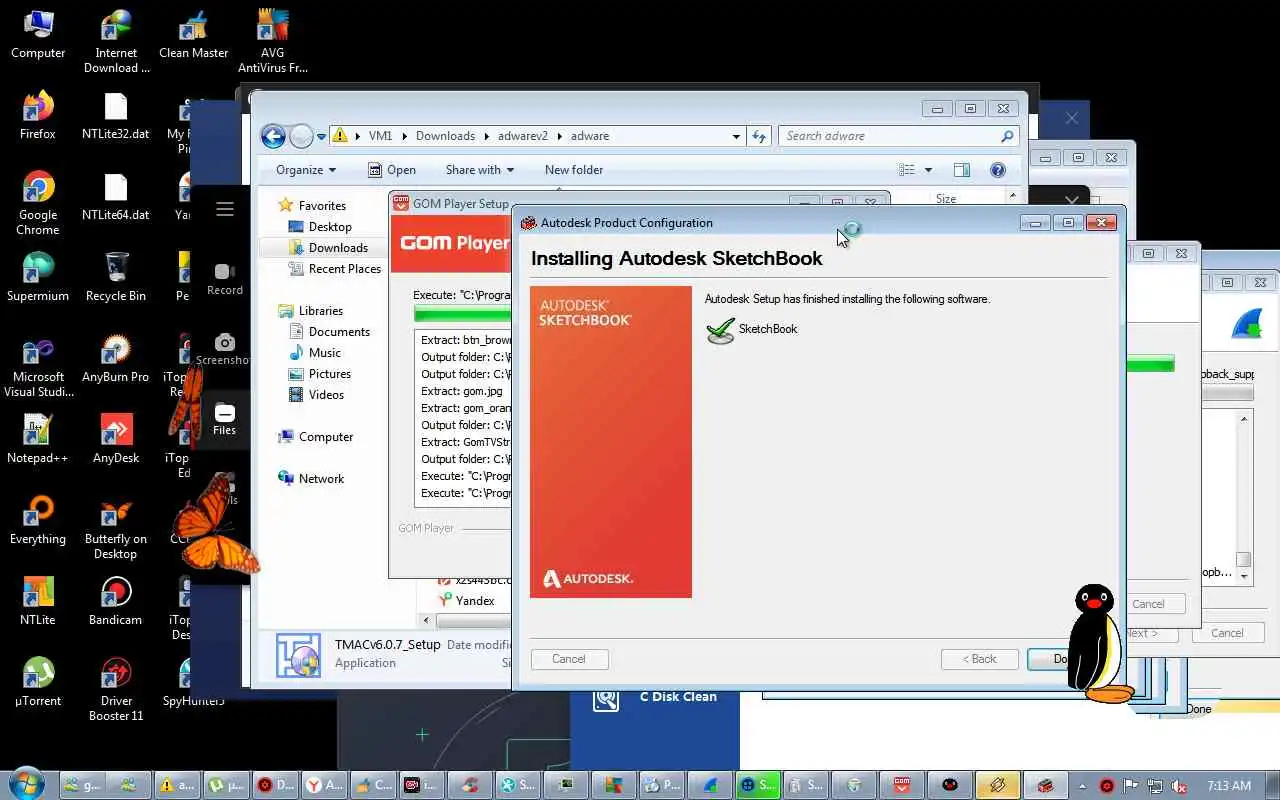This screenshot has height=800, width=1280.
Task: Click the Explorer Back arrow button
Action: [273, 136]
